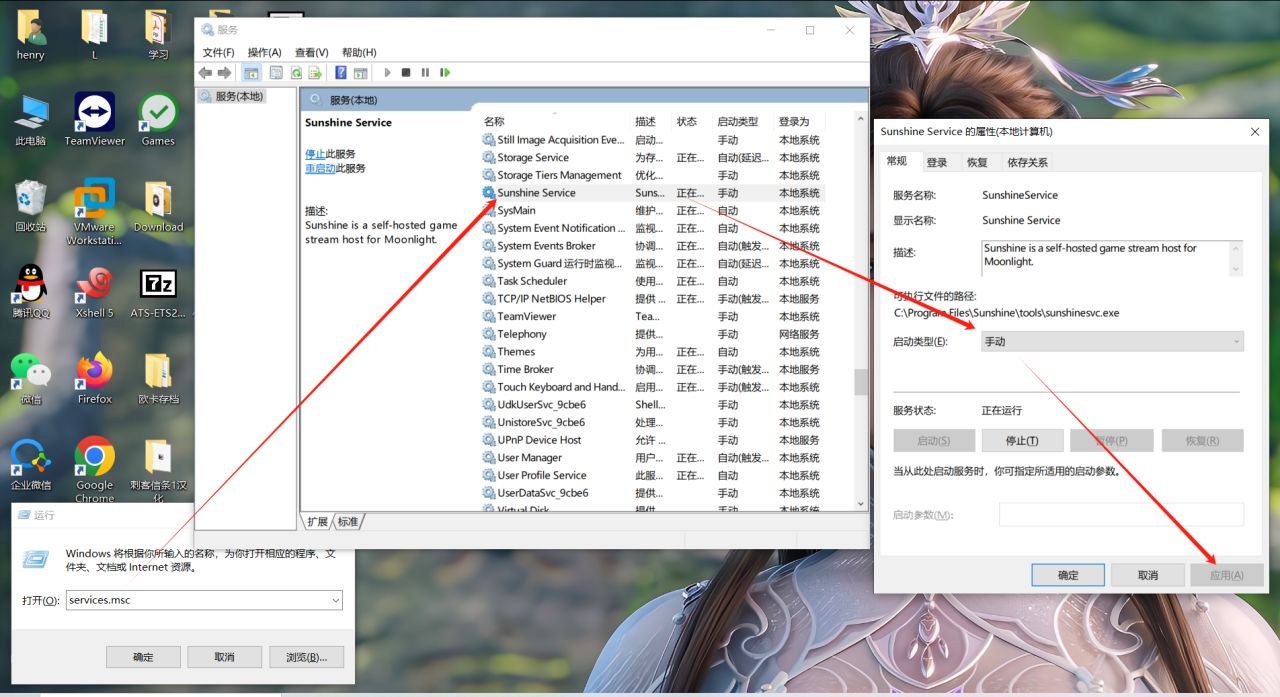Viewport: 1280px width, 697px height.
Task: Select 服务(本地) in the console tree
Action: [232, 96]
